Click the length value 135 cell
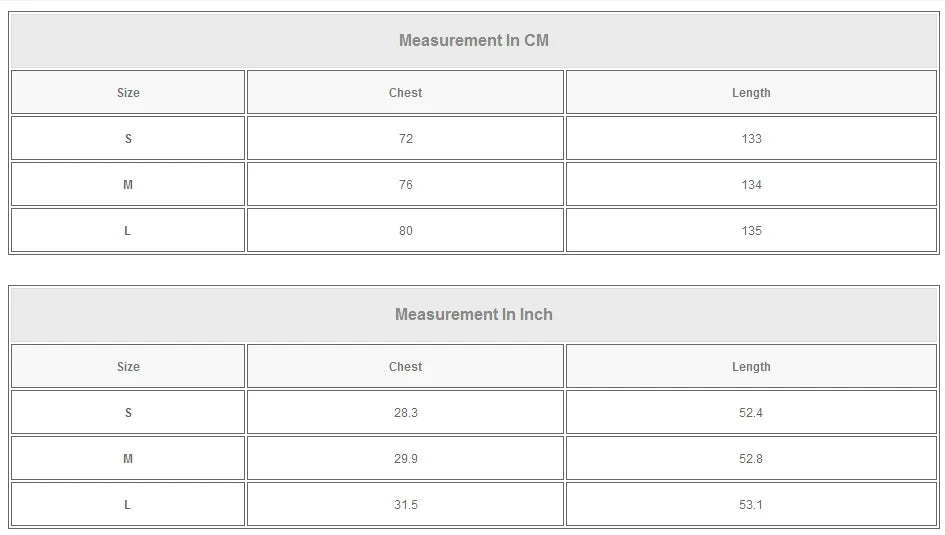 (751, 231)
